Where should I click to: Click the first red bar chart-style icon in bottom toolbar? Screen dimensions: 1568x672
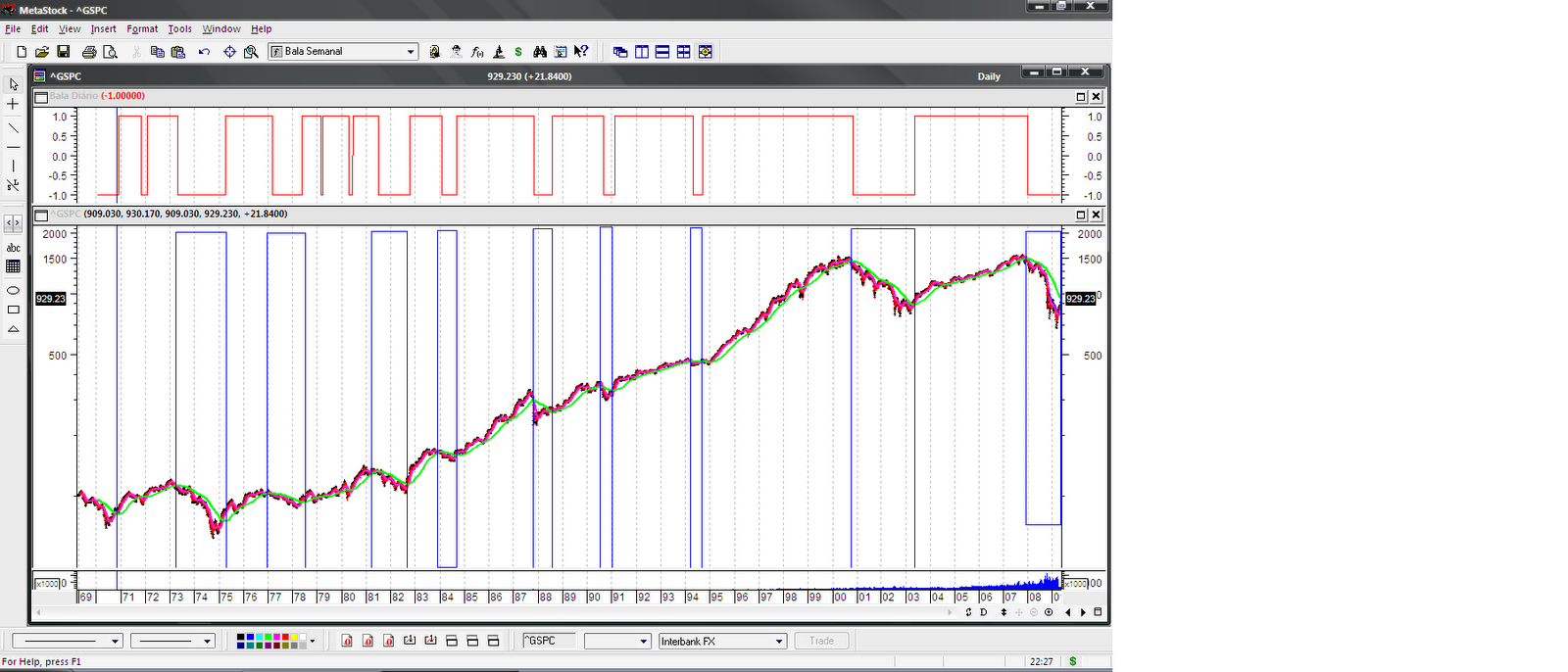tap(347, 641)
